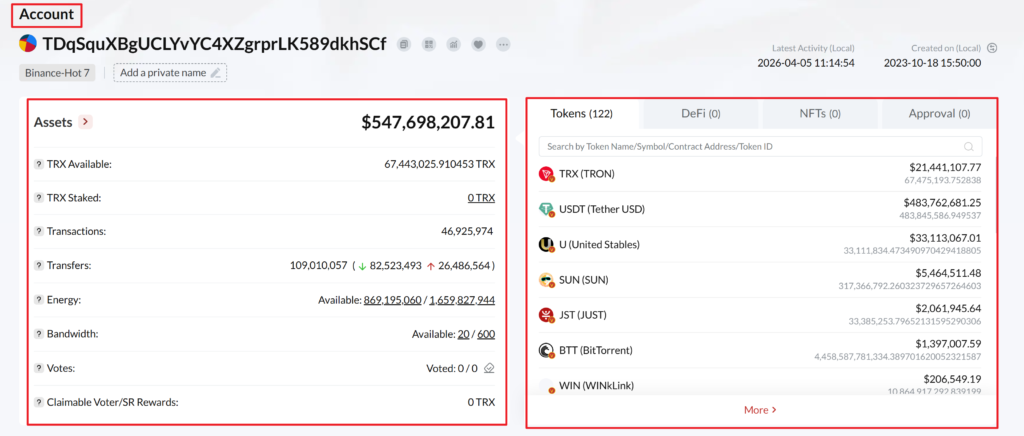Switch to the DeFi (0) tab
Screen dimensions: 1024x436
click(701, 114)
